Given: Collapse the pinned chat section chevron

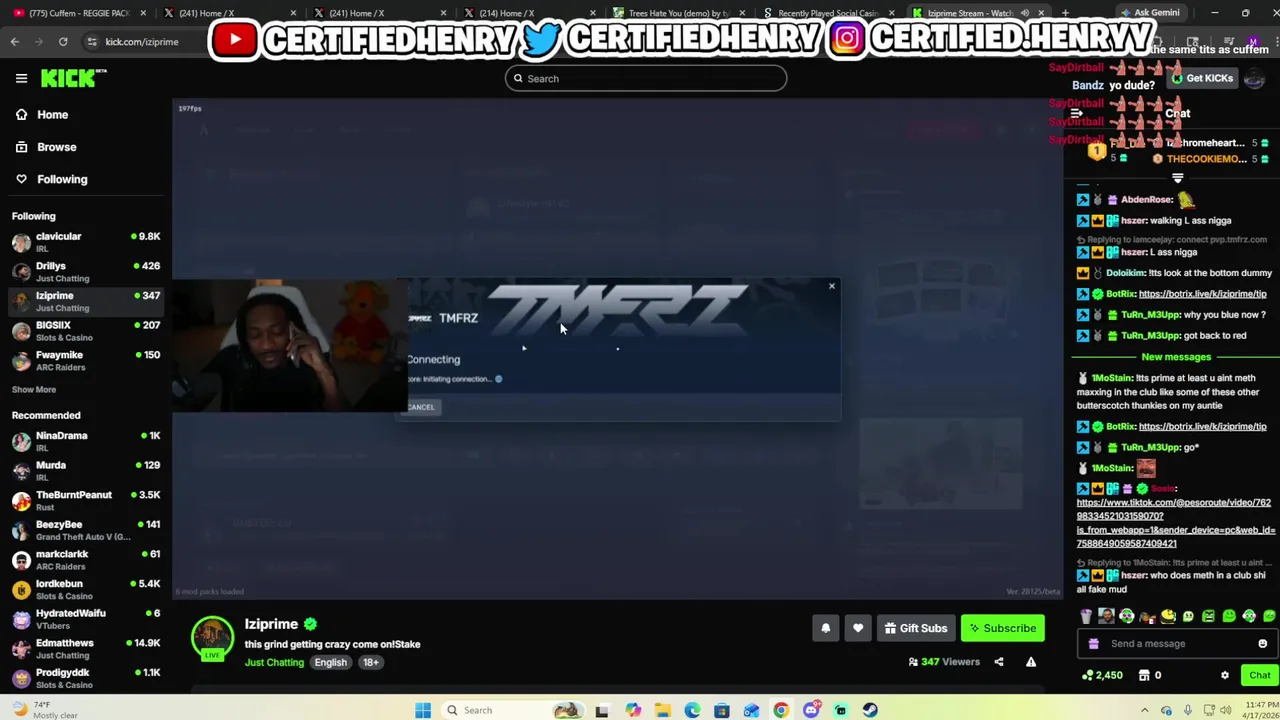Looking at the screenshot, I should pyautogui.click(x=1178, y=178).
